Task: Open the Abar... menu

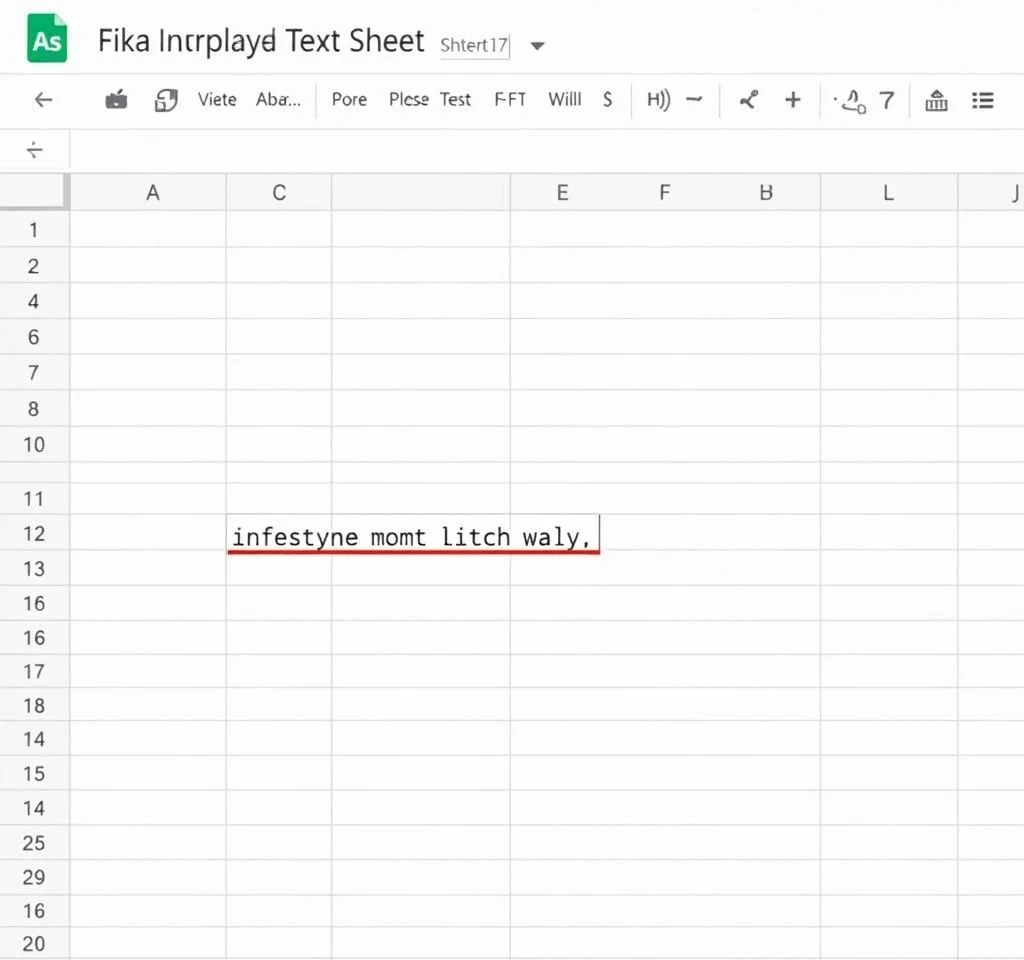Action: 278,99
